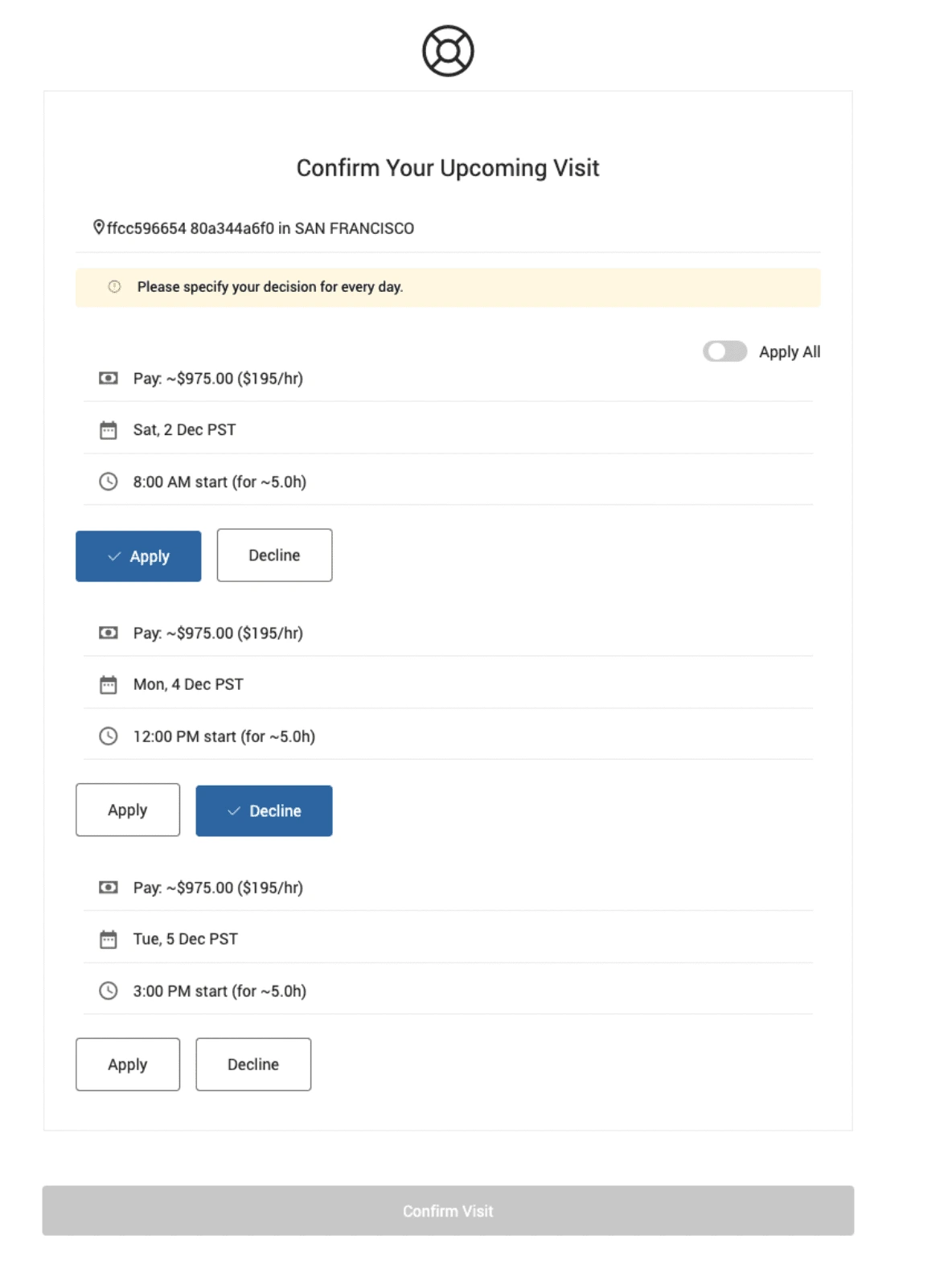This screenshot has height=1272, width=952.
Task: Click the lifebuoy logo at top
Action: point(448,51)
